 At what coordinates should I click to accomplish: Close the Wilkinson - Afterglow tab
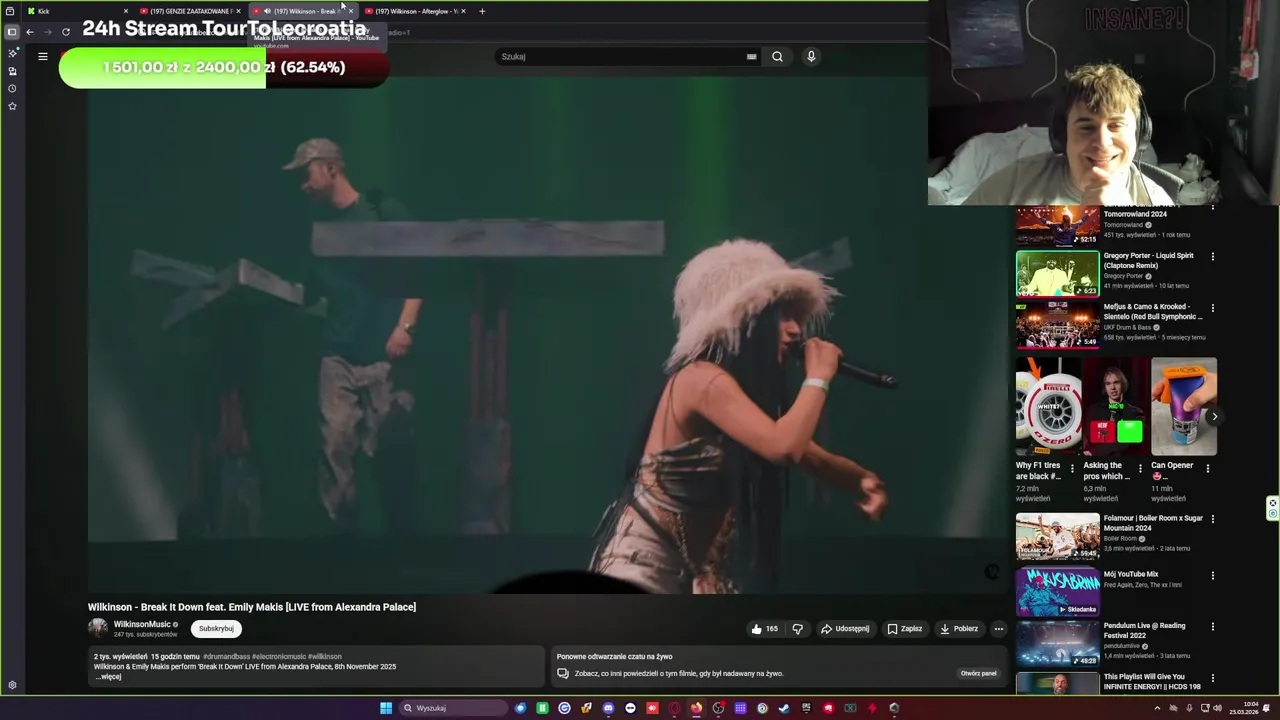463,11
